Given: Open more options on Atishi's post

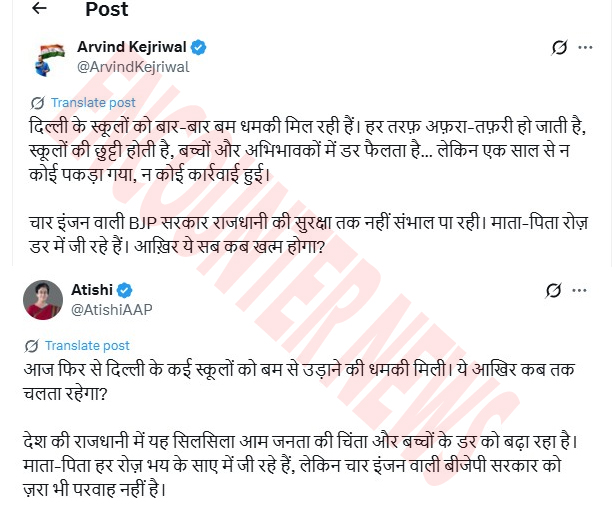Looking at the screenshot, I should coord(579,290).
